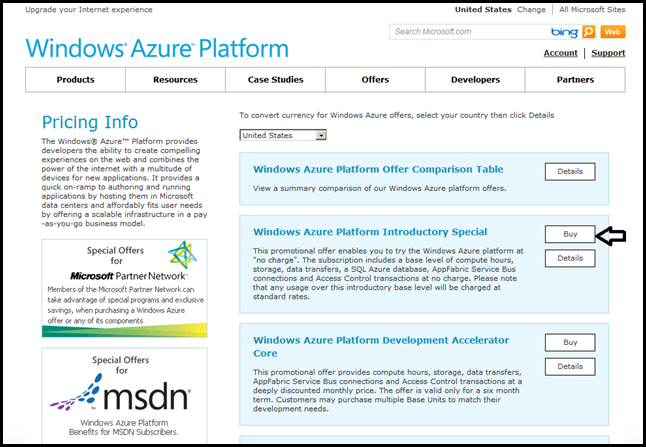
Task: Click the Microsoft Partner Network special offers banner text
Action: pos(125,305)
